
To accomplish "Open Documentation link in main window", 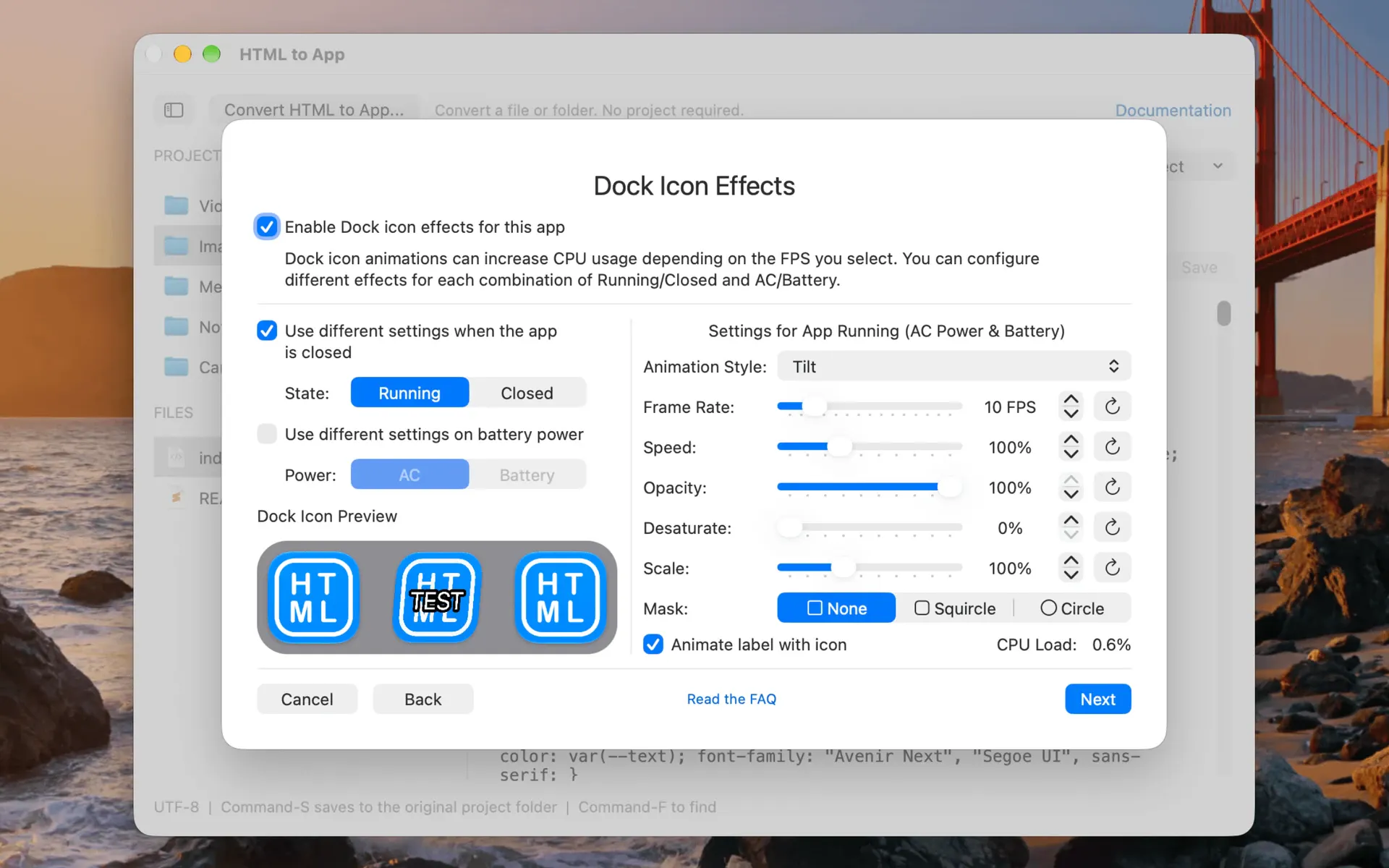I will pos(1173,110).
